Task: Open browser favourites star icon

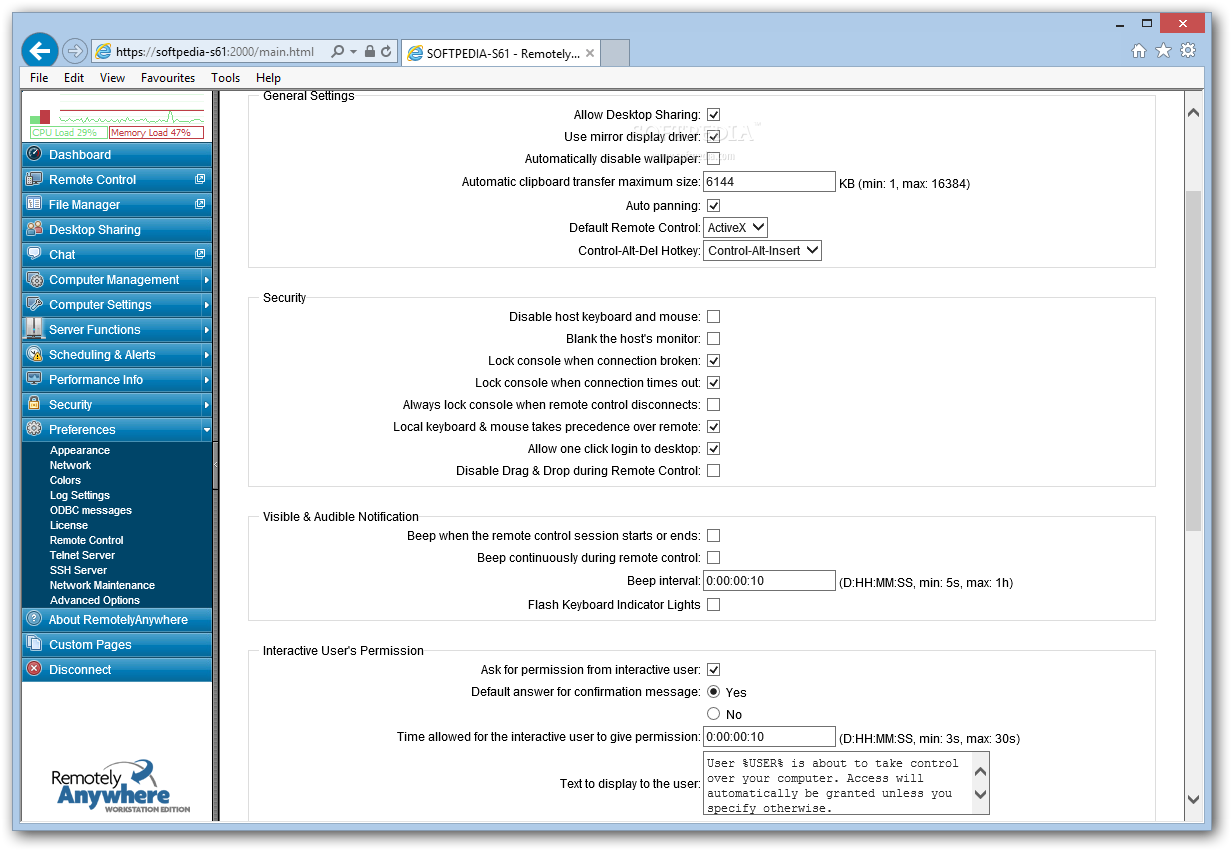Action: (x=1163, y=51)
